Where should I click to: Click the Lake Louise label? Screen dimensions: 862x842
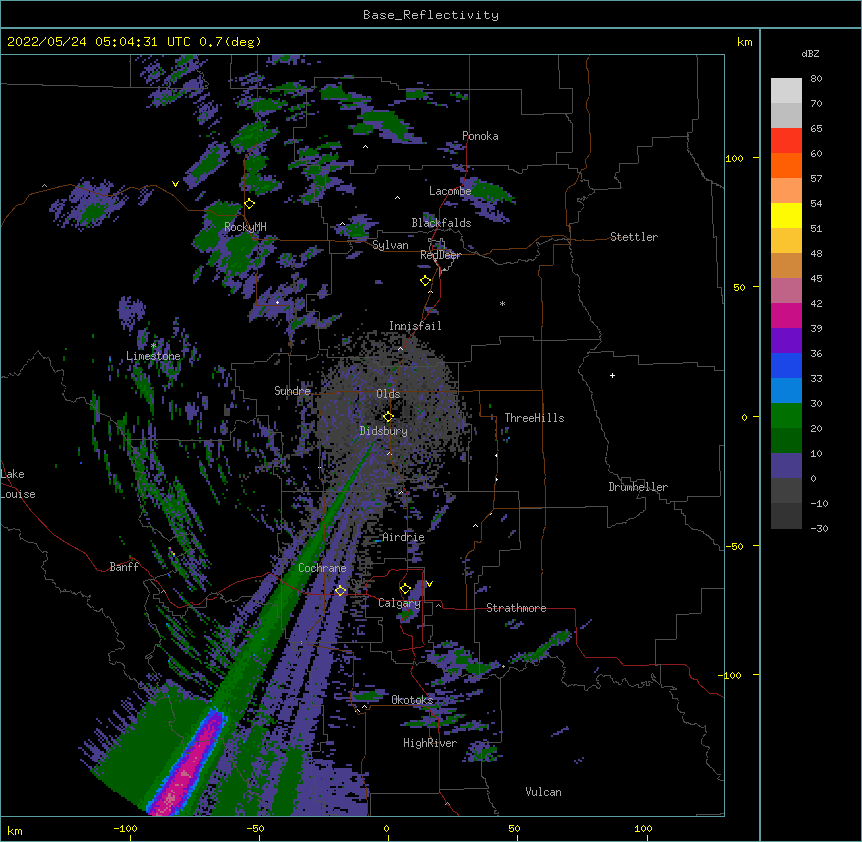tap(18, 484)
